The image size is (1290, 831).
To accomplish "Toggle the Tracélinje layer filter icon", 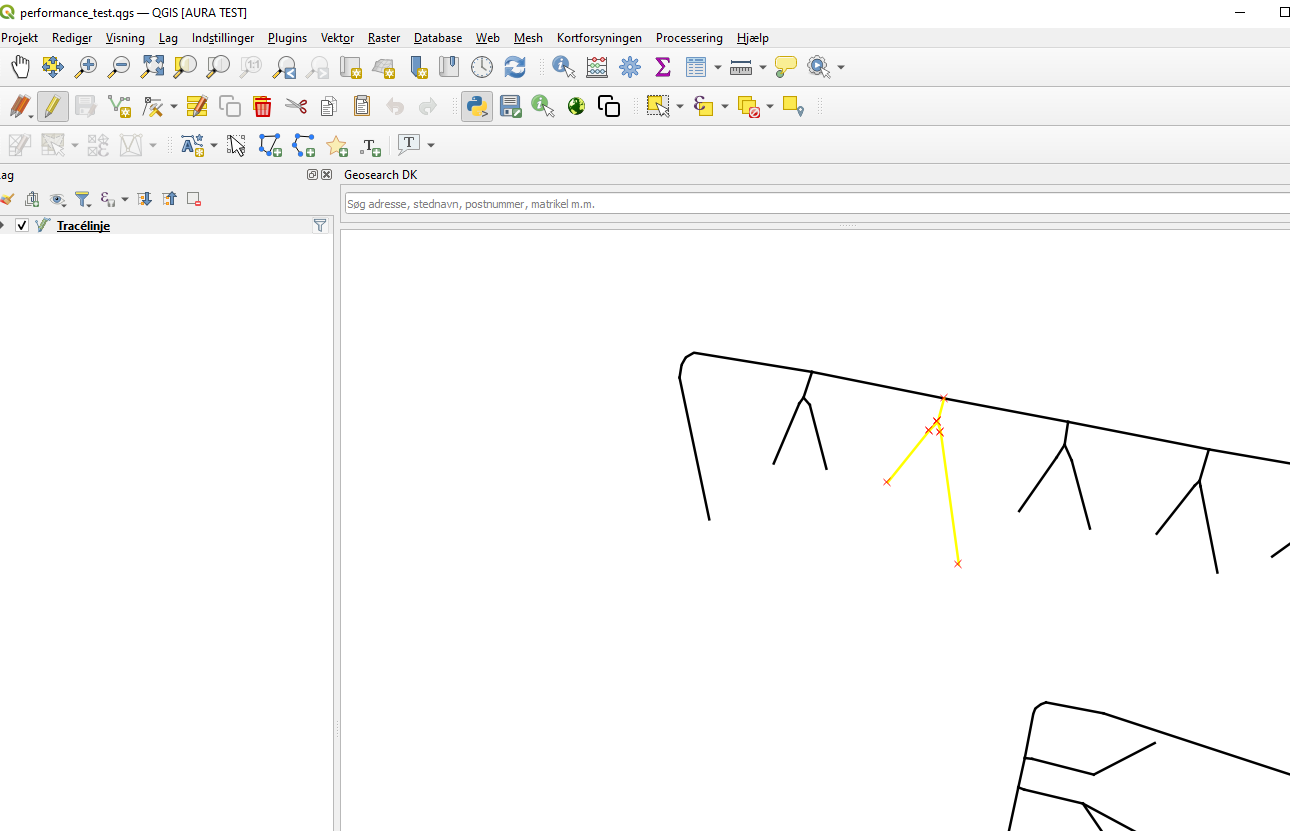I will tap(320, 226).
